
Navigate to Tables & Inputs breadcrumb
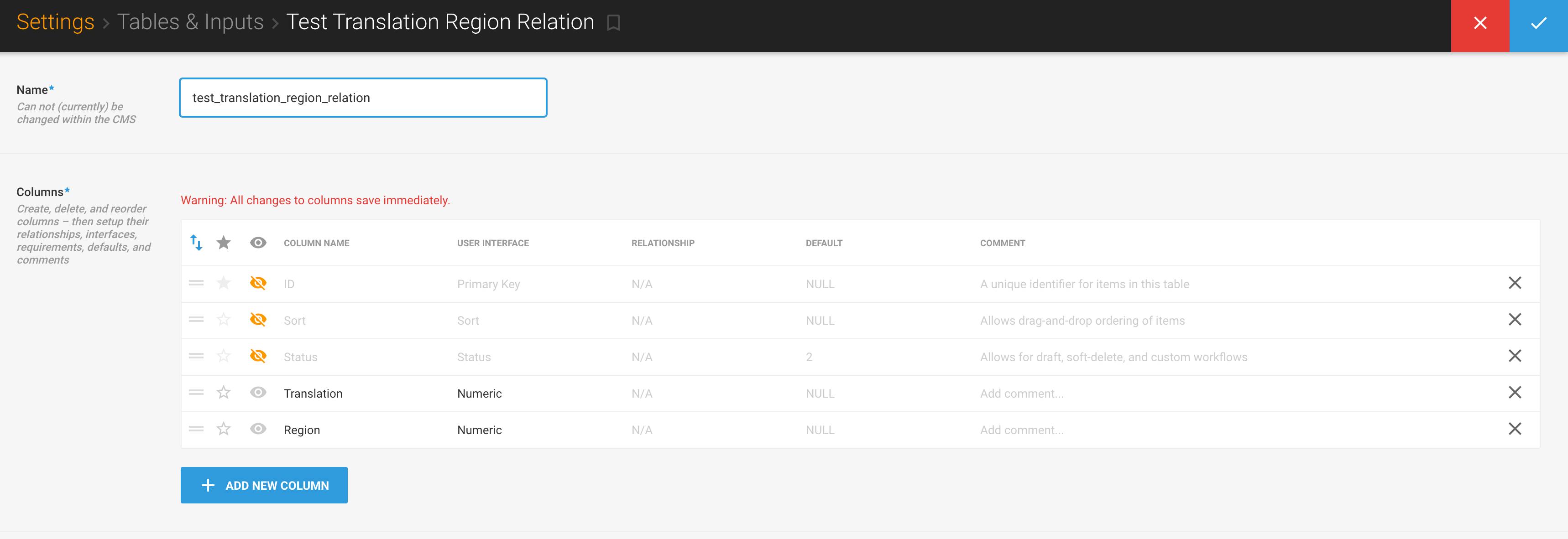190,22
